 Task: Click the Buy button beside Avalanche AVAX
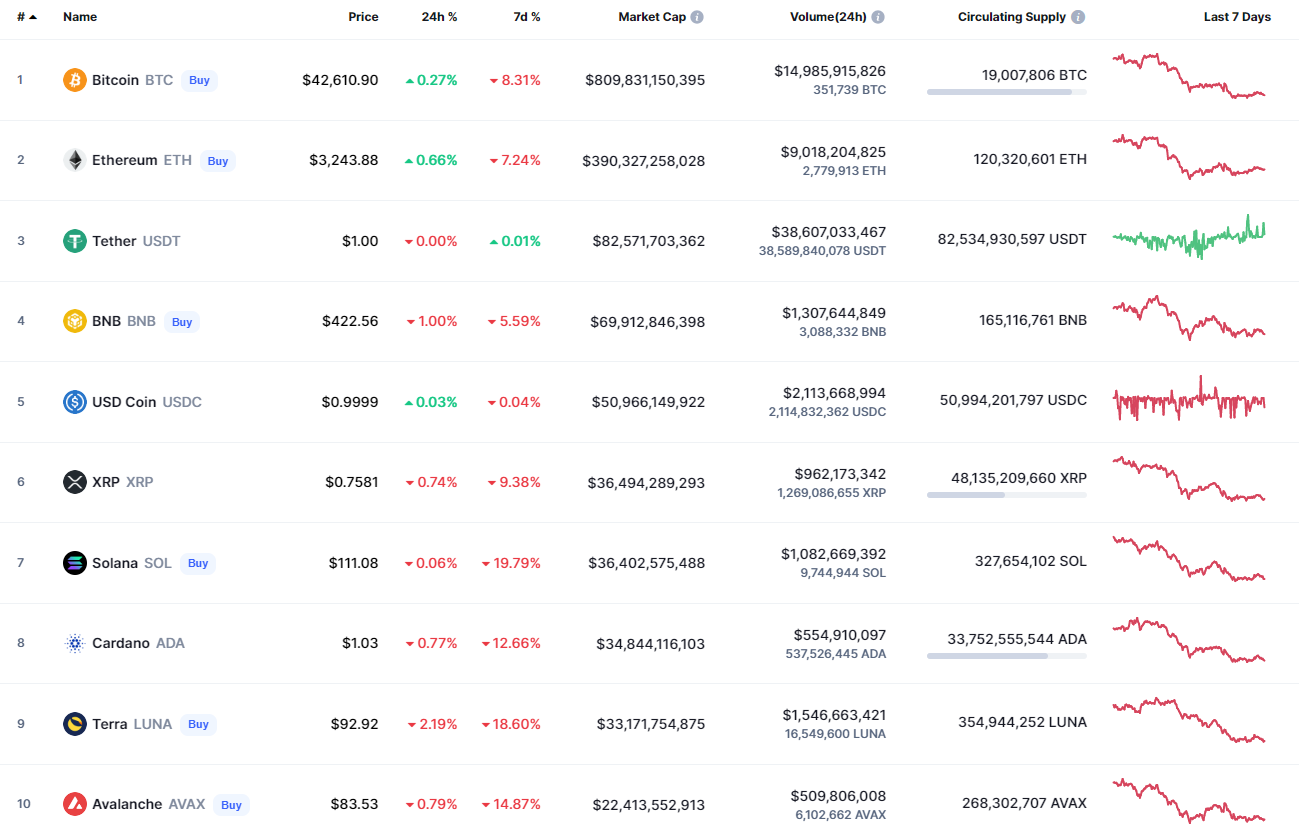click(x=231, y=804)
